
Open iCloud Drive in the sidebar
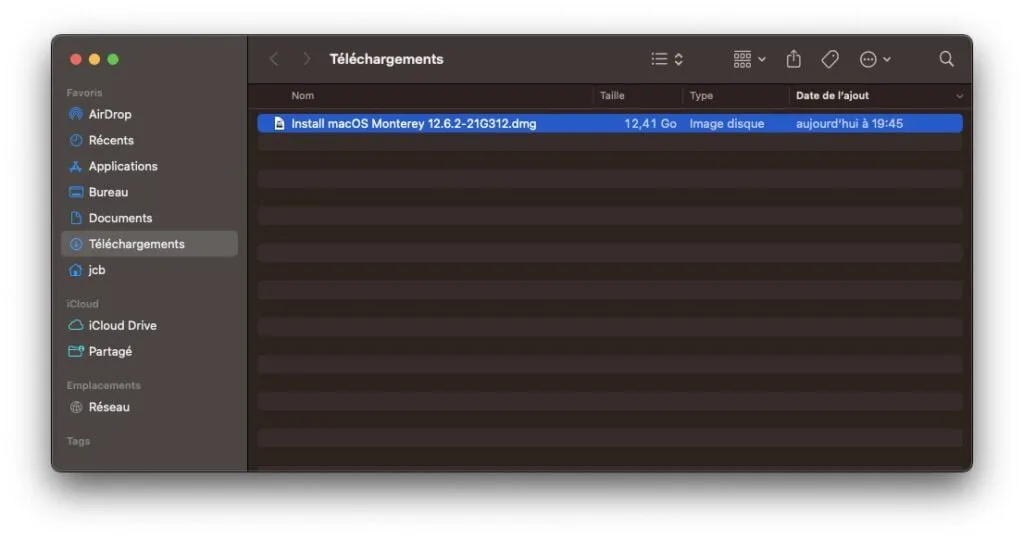tap(149, 325)
